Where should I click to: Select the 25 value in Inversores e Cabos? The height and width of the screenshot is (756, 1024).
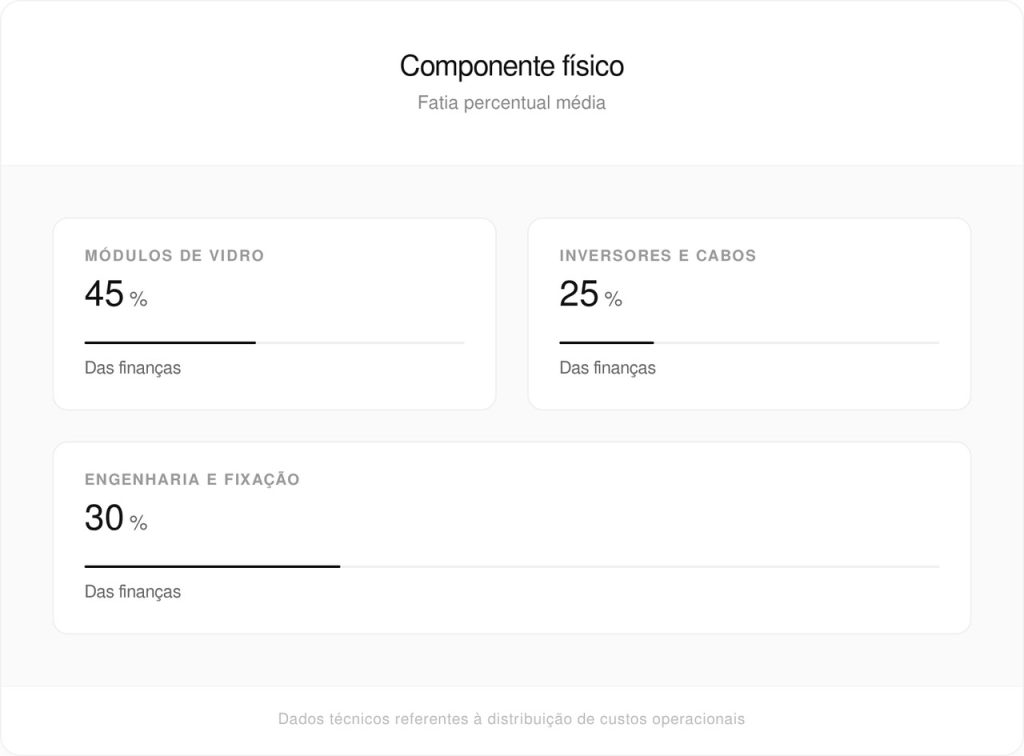(579, 295)
